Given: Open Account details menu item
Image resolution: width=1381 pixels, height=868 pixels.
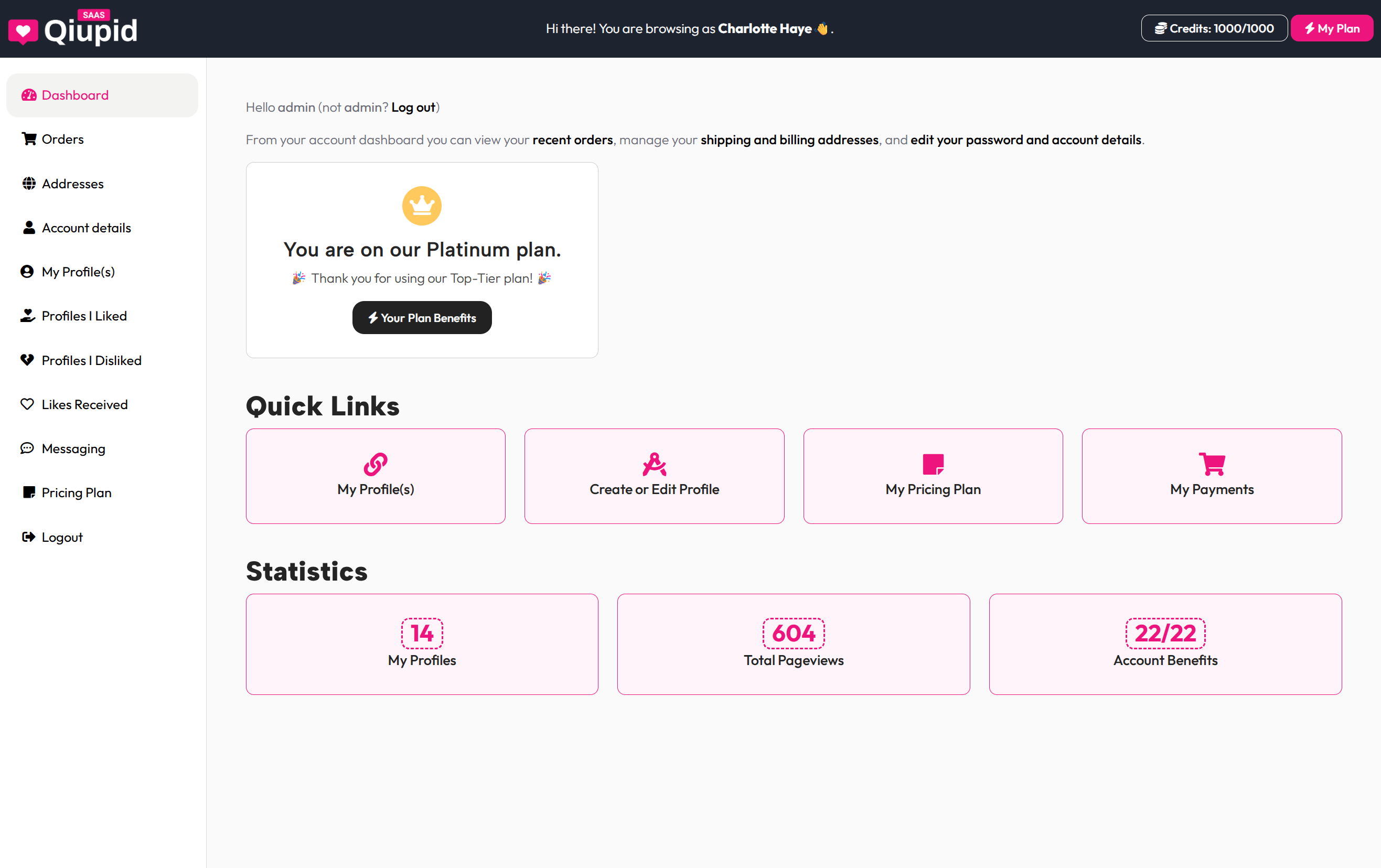Looking at the screenshot, I should tap(86, 228).
